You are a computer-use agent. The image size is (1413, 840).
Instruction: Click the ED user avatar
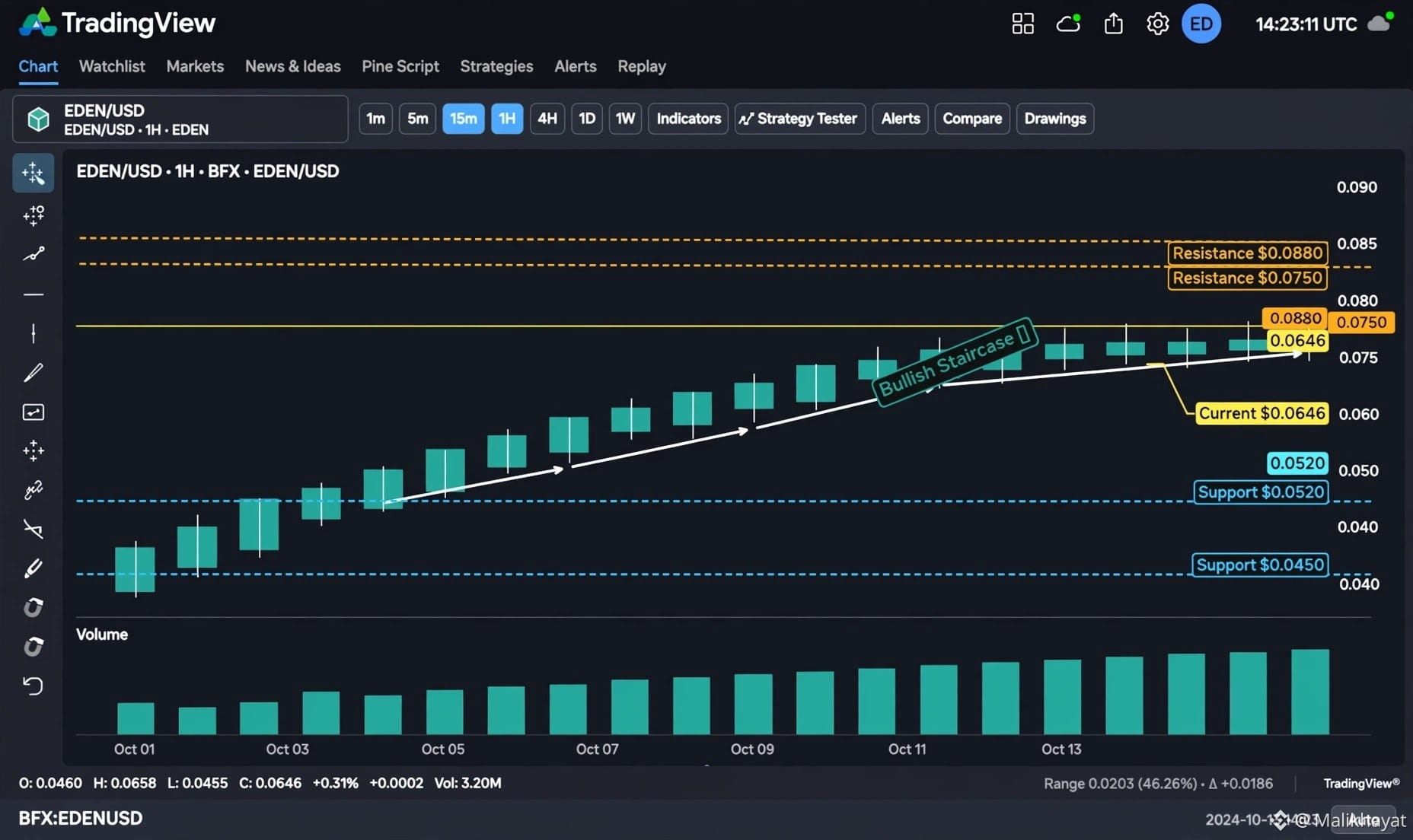[x=1201, y=24]
